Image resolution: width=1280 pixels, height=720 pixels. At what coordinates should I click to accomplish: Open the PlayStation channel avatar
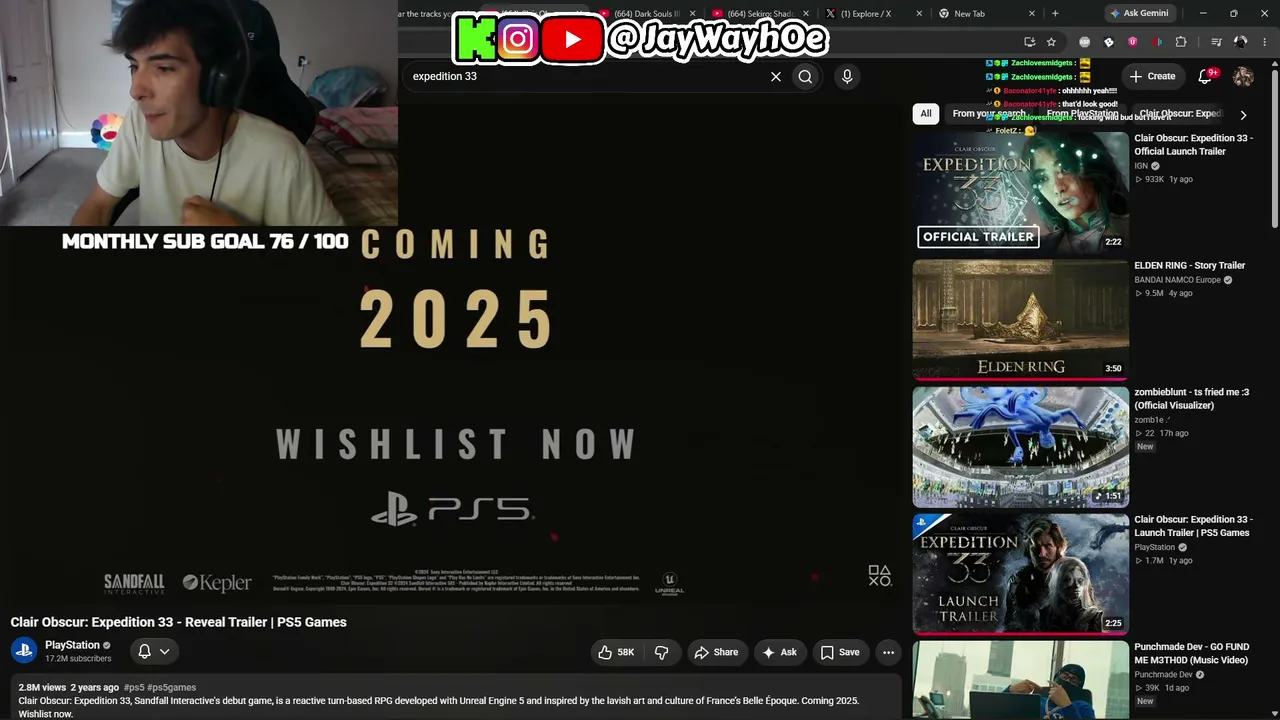[x=24, y=651]
